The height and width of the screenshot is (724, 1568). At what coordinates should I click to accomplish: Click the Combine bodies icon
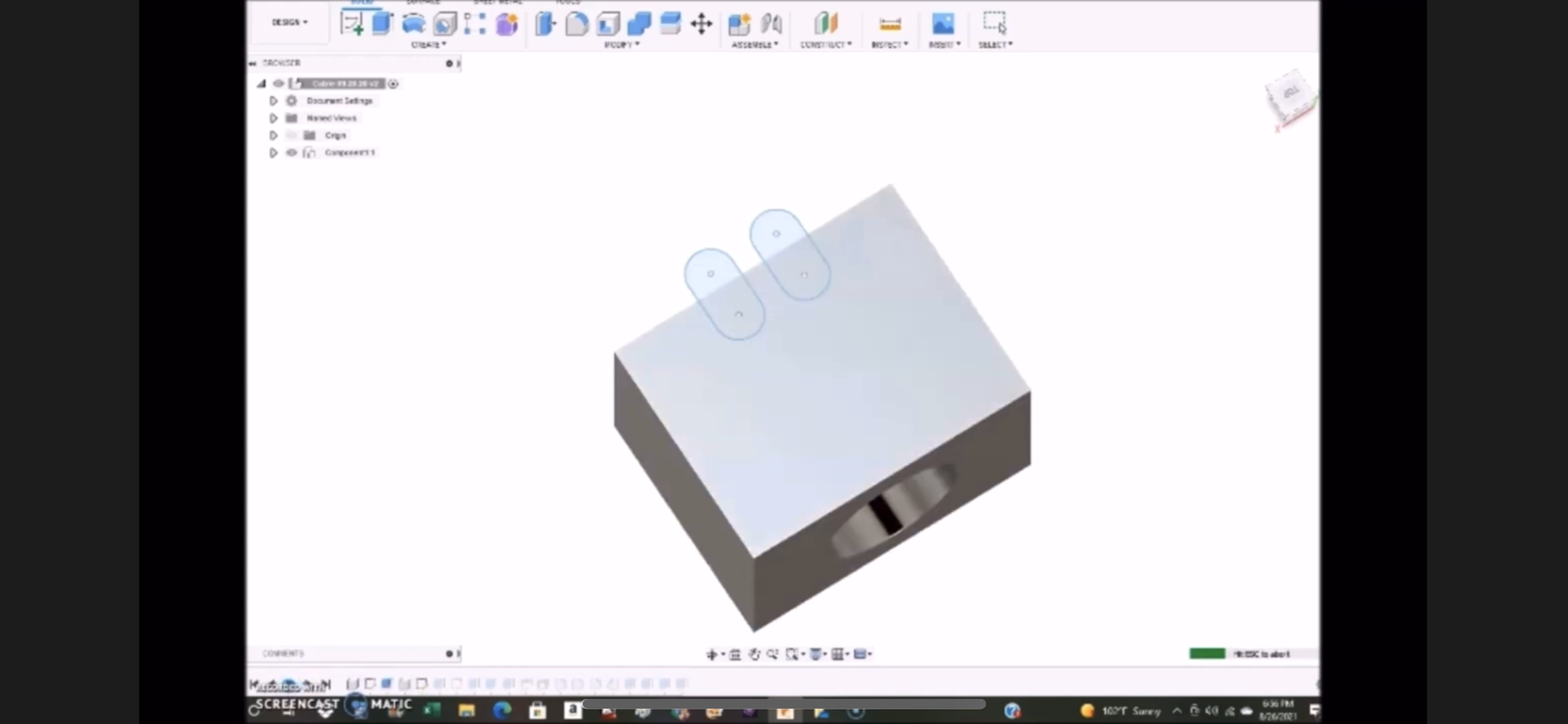click(x=638, y=24)
